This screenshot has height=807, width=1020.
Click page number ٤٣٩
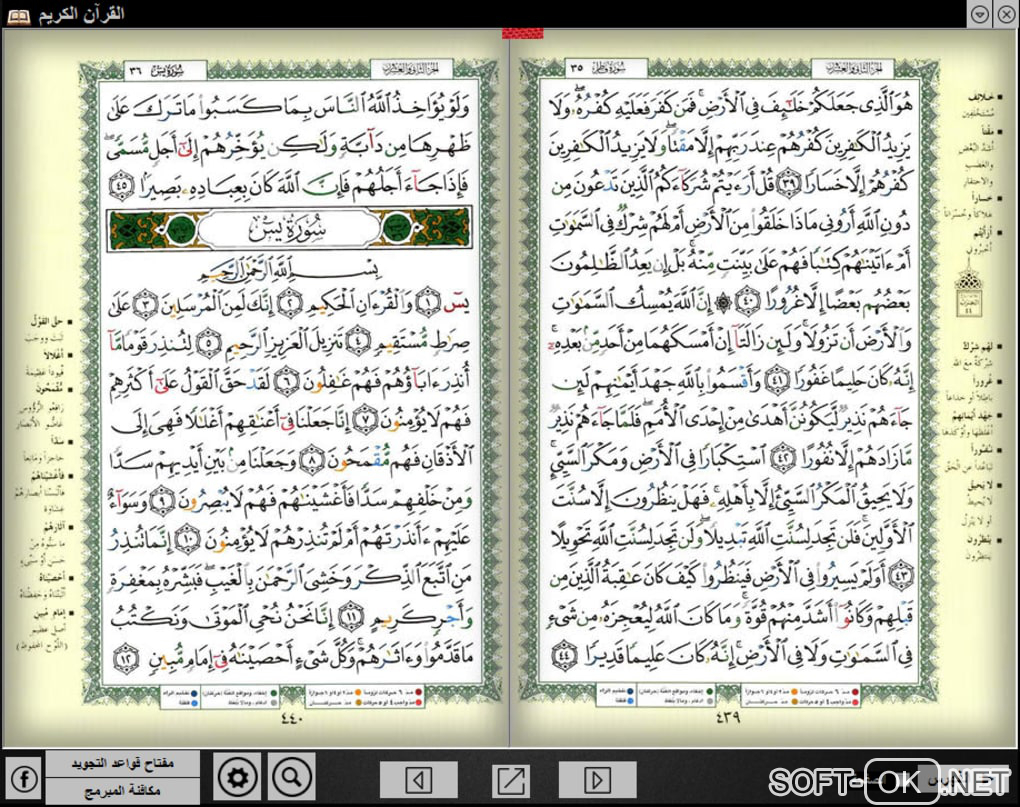[x=728, y=717]
